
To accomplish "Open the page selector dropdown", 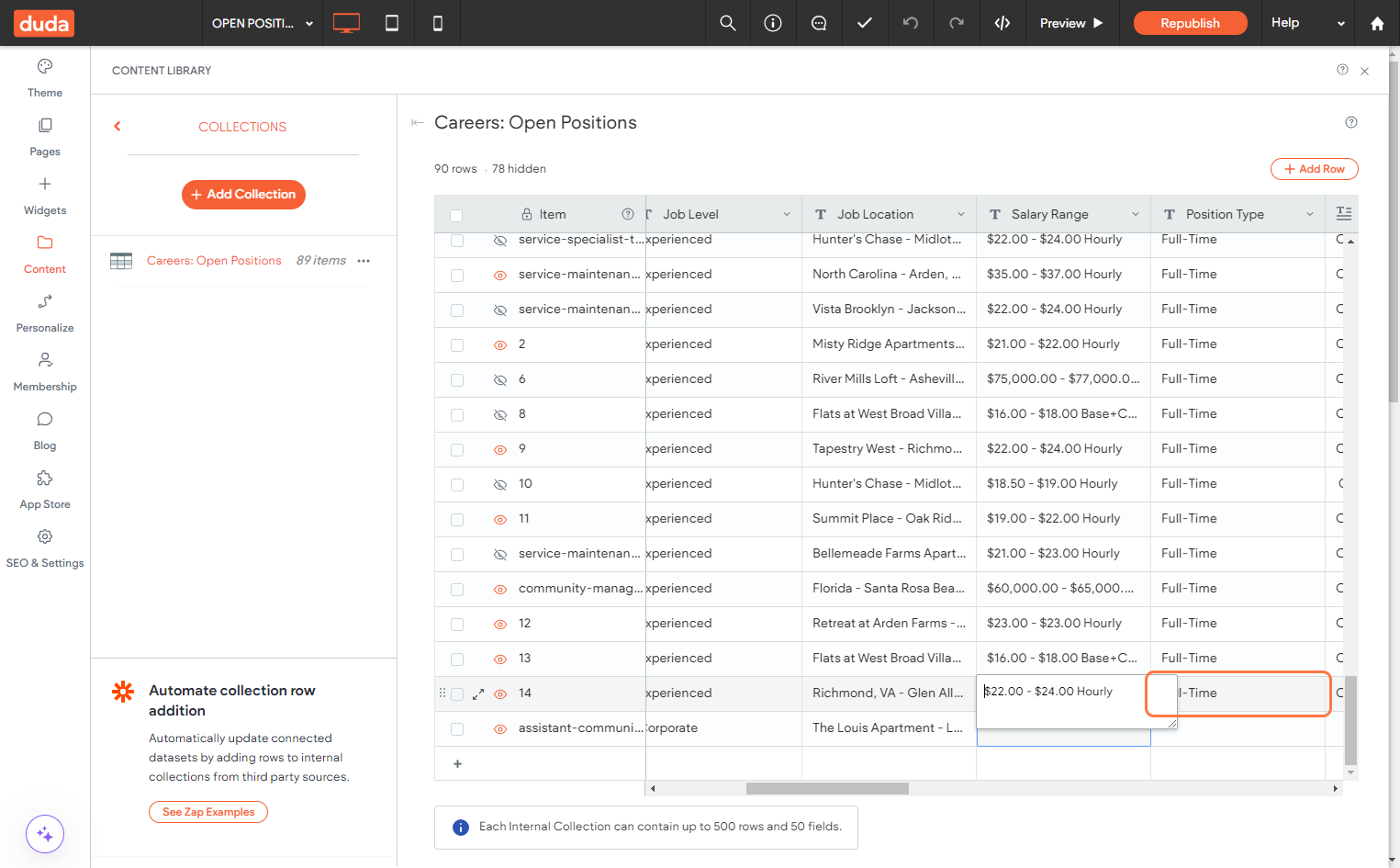I will click(x=263, y=23).
